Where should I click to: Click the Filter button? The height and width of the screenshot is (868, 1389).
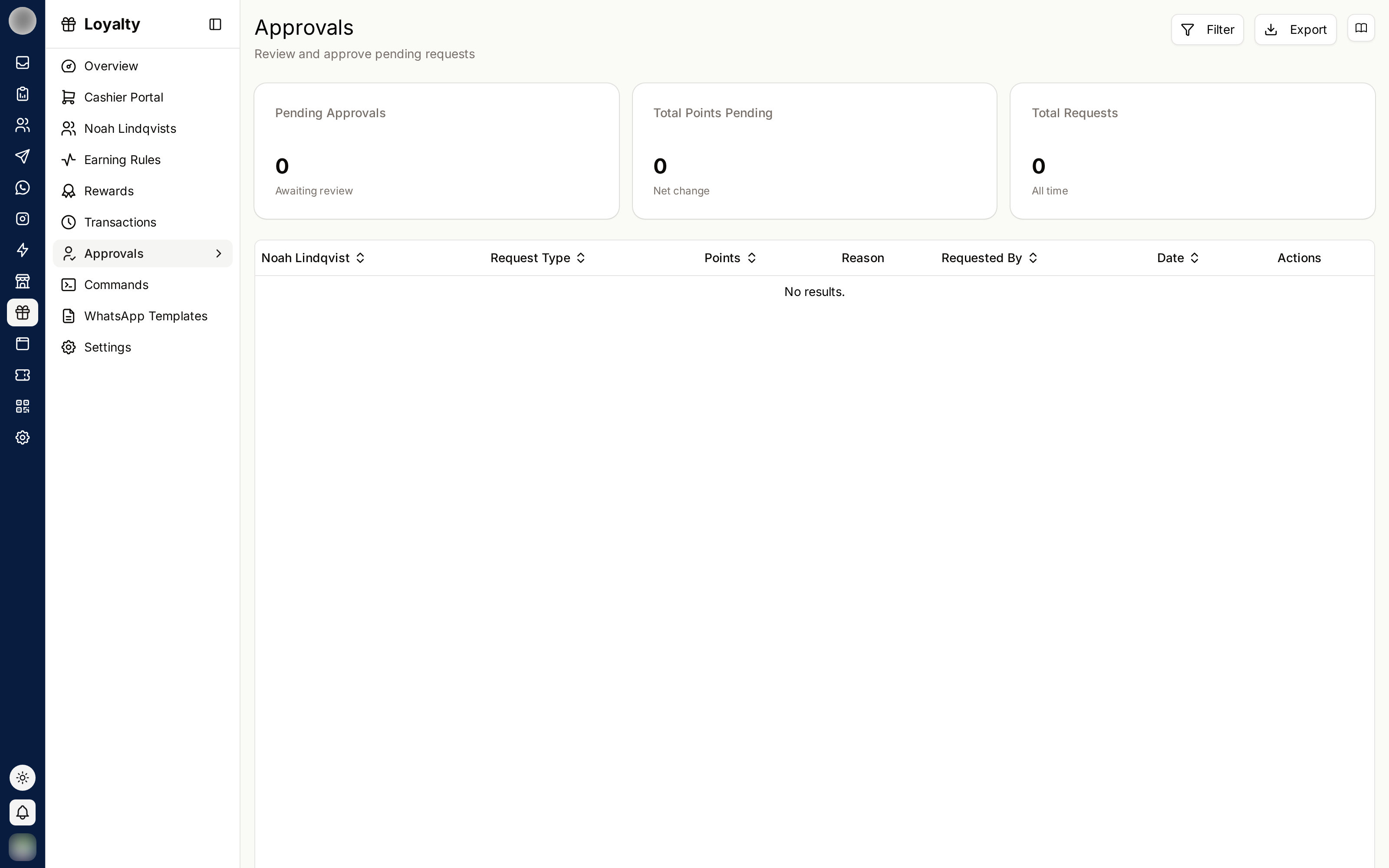point(1207,29)
